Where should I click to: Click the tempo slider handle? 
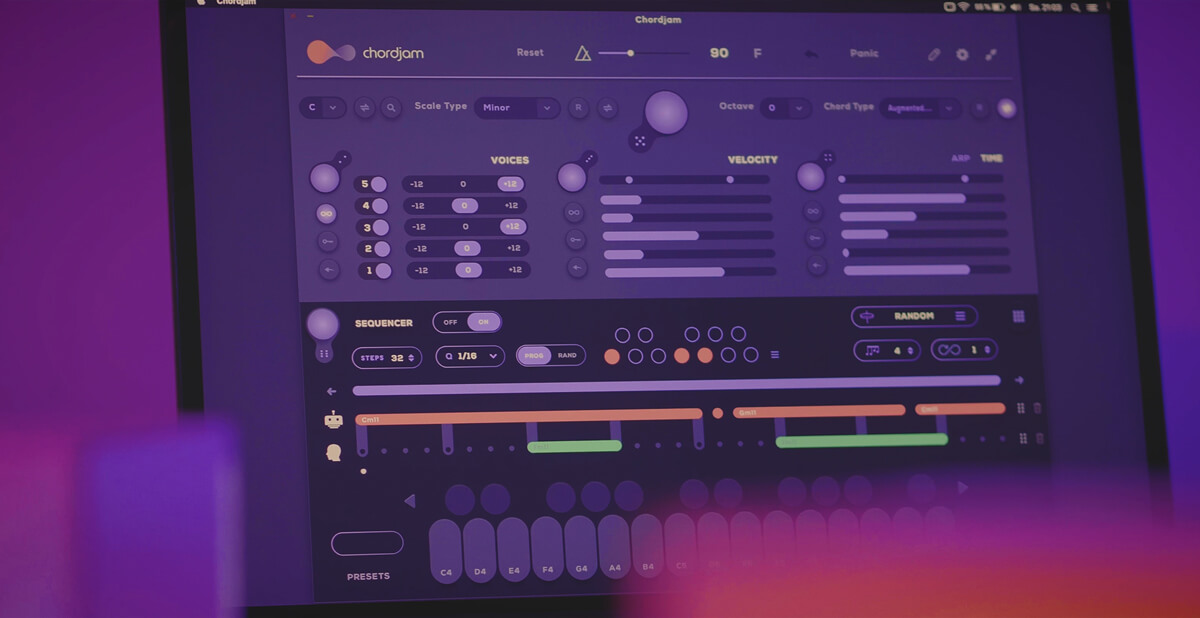[x=630, y=53]
